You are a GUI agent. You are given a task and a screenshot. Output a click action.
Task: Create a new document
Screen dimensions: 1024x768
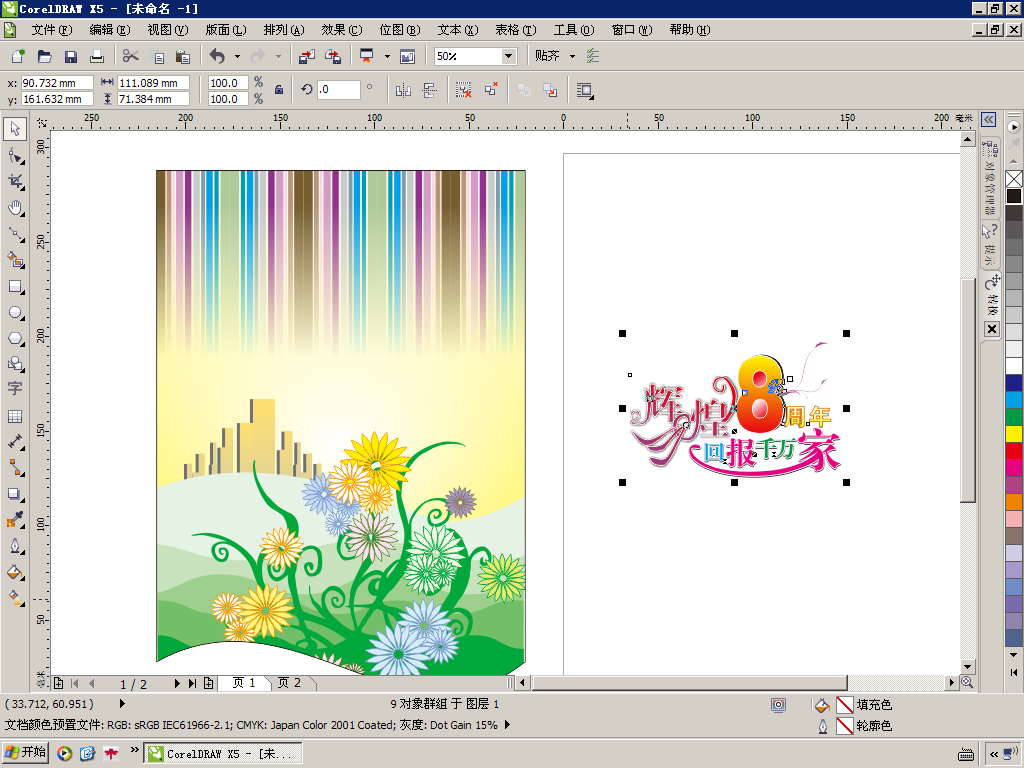pos(18,56)
